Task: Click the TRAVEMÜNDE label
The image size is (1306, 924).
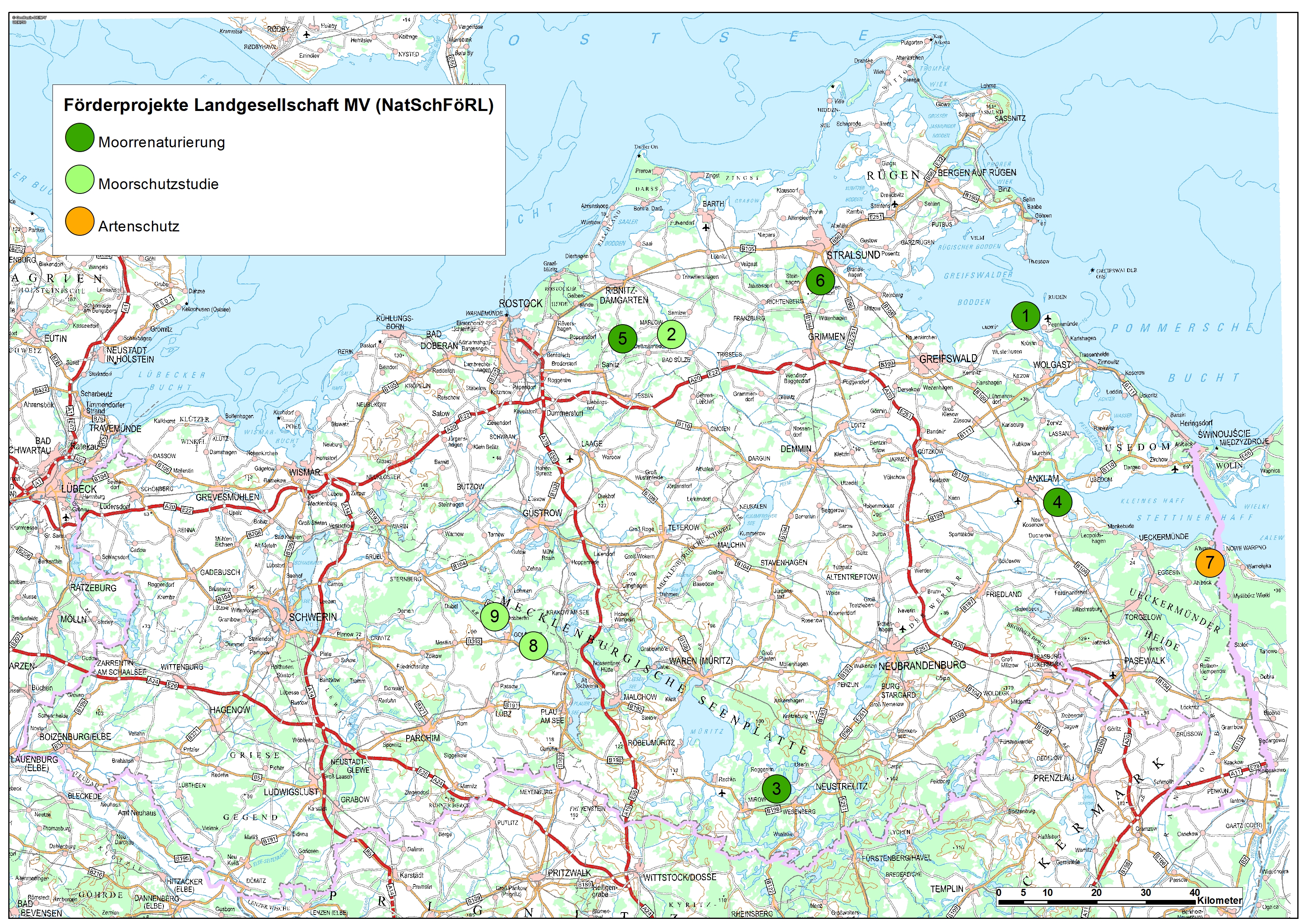Action: [x=115, y=428]
